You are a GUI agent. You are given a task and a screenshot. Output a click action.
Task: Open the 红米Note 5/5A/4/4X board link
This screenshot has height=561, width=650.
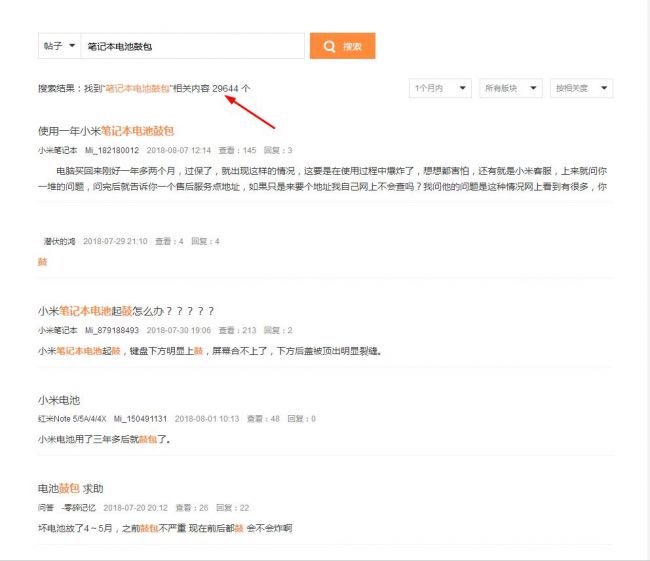(72, 419)
